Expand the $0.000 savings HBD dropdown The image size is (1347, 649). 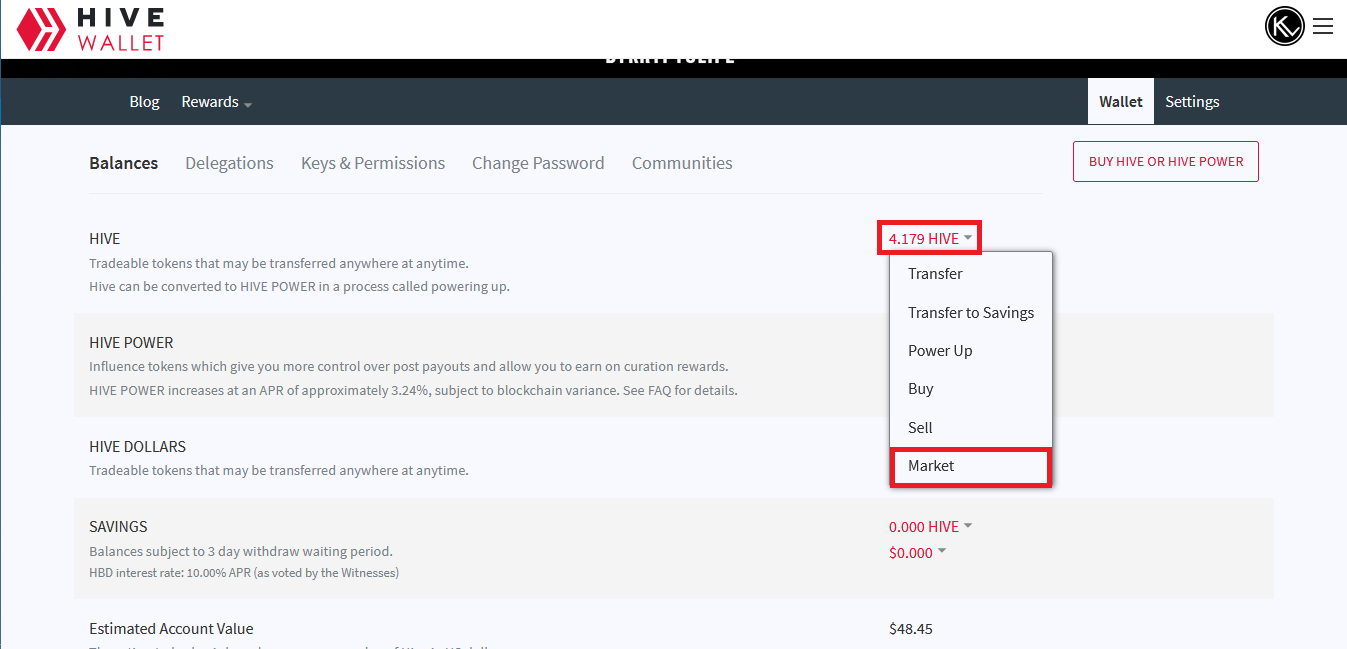917,553
